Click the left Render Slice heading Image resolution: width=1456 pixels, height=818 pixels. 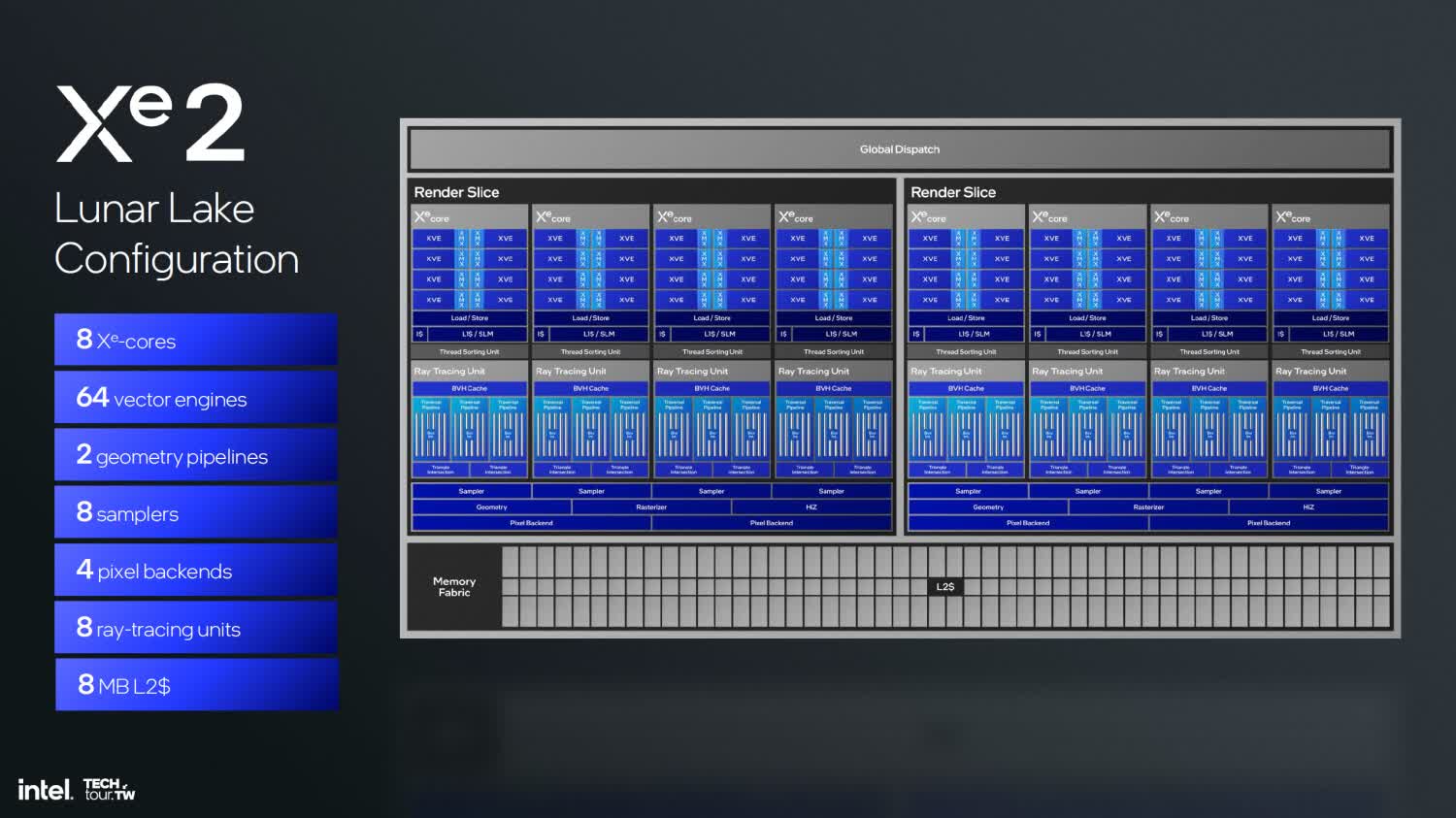pos(456,192)
